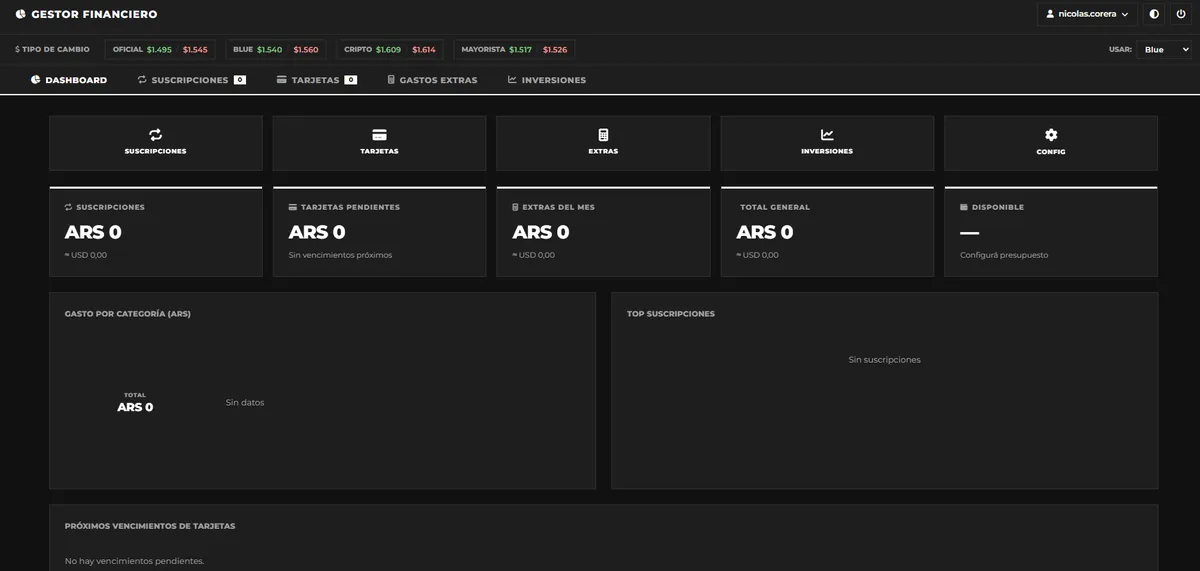
Task: Toggle dark/light theme with half-circle icon
Action: pyautogui.click(x=1154, y=14)
